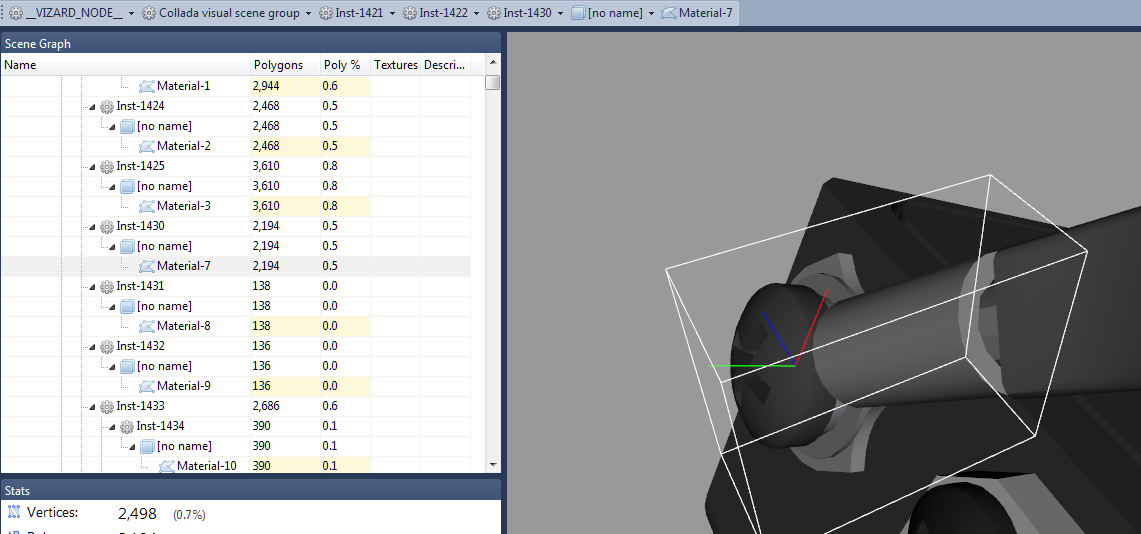Click the gear icon of Inst-1432 tree row
The image size is (1141, 534).
pyautogui.click(x=107, y=346)
